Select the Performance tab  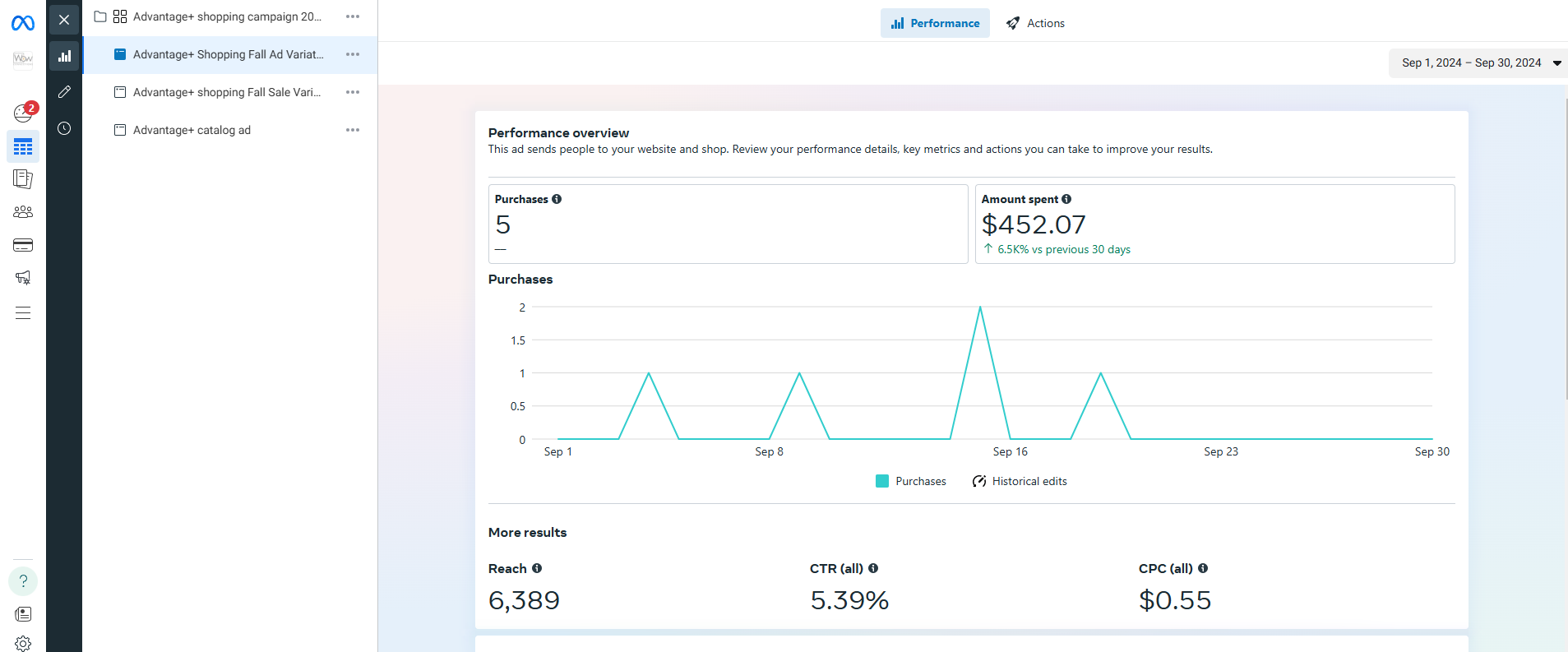coord(935,23)
